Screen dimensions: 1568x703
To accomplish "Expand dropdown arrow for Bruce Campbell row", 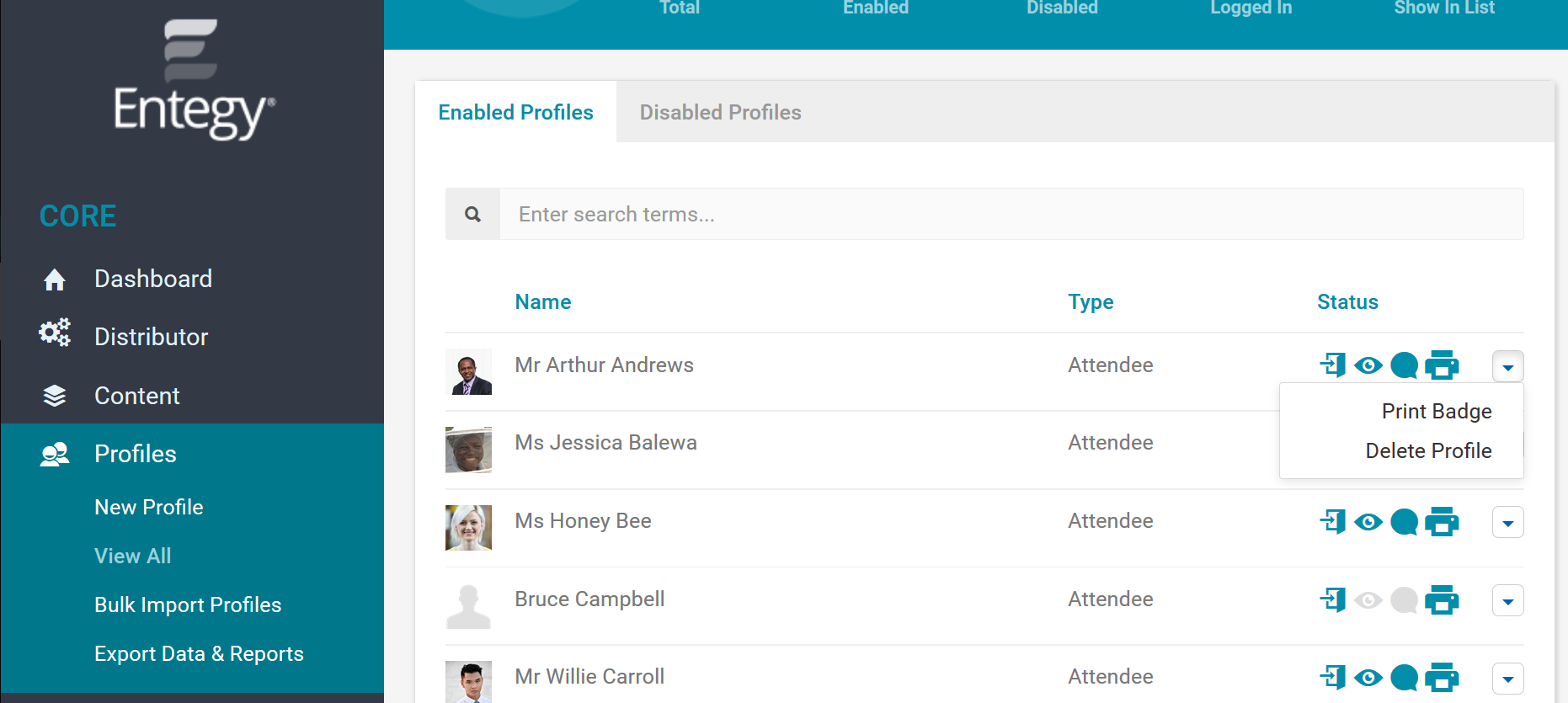I will click(x=1508, y=601).
